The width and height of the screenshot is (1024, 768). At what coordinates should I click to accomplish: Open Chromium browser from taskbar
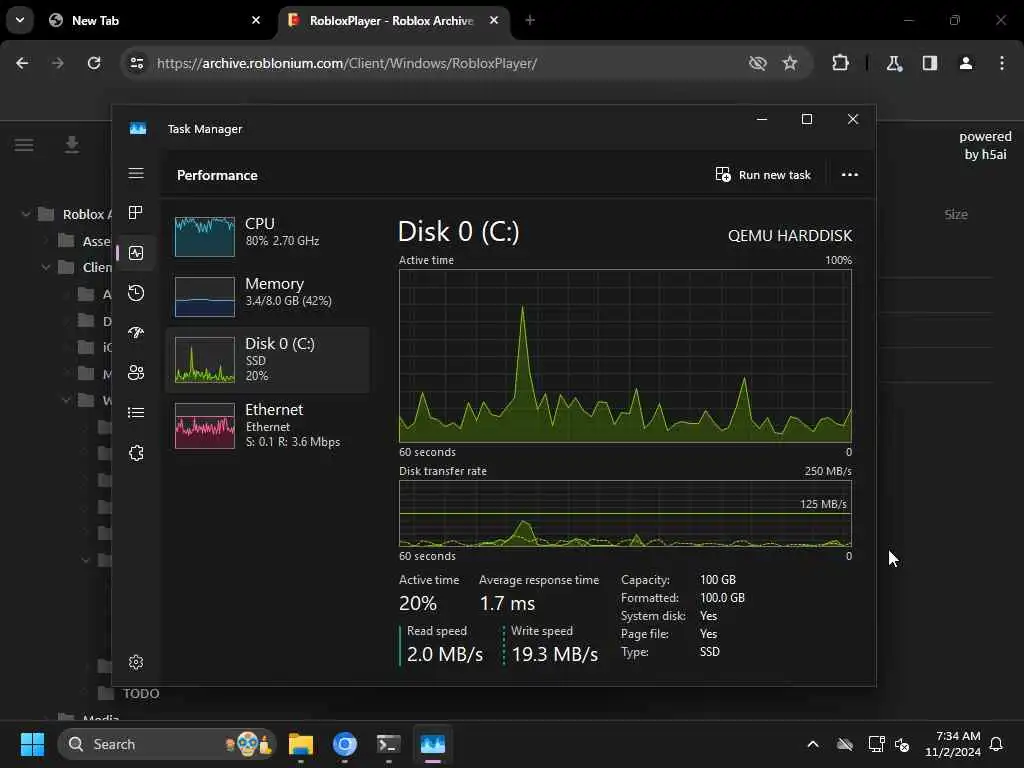pyautogui.click(x=345, y=744)
